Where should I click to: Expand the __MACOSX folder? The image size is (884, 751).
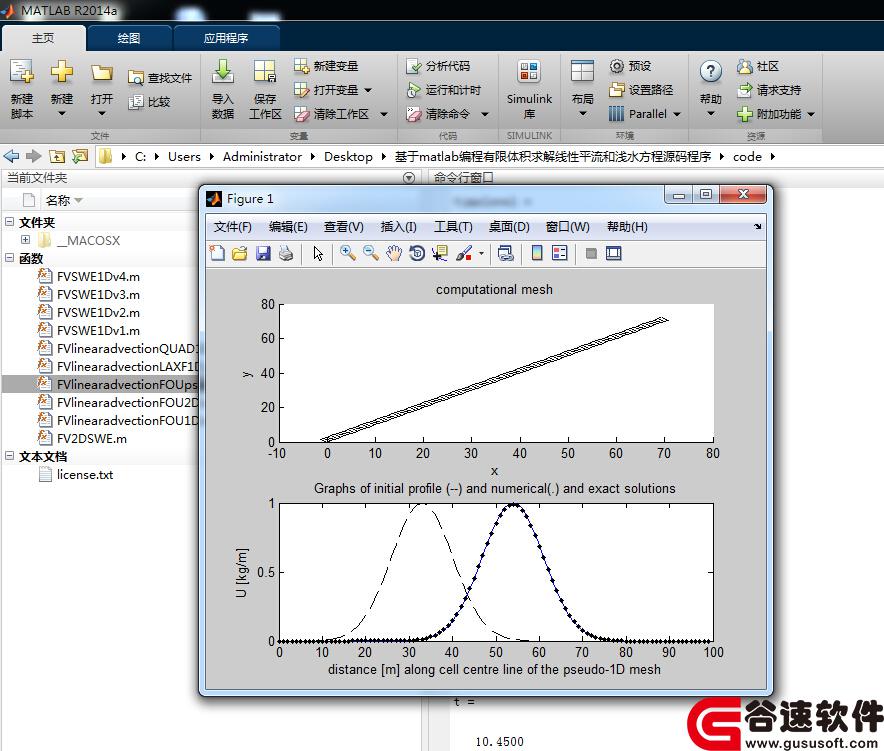(25, 240)
